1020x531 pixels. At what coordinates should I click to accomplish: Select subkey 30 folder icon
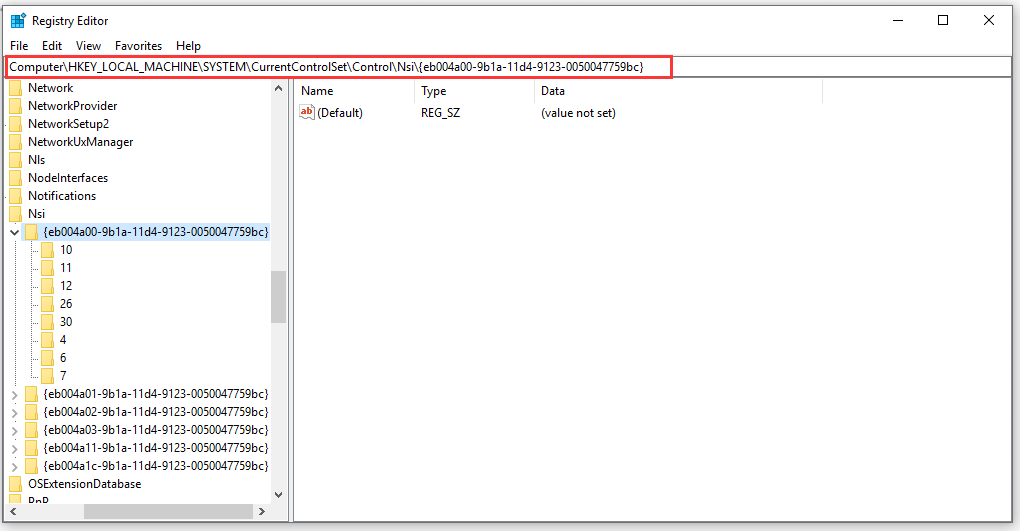coord(47,321)
